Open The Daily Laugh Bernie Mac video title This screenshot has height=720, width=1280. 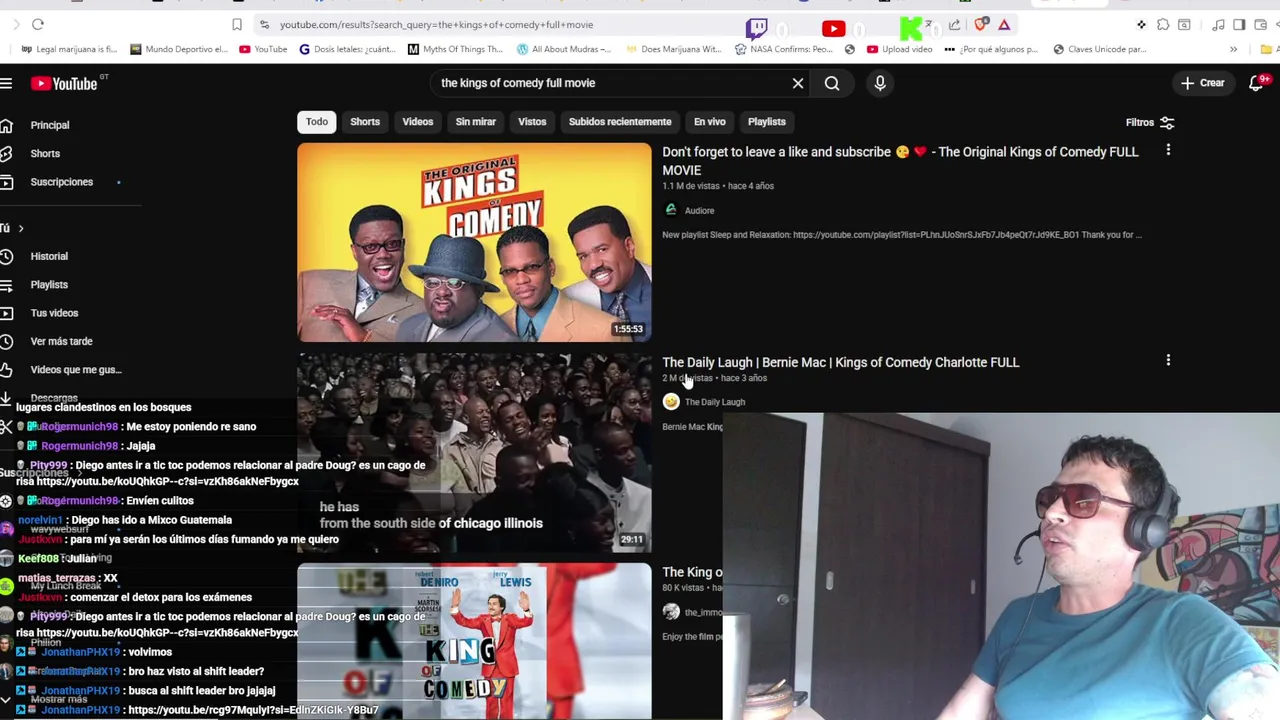click(840, 362)
